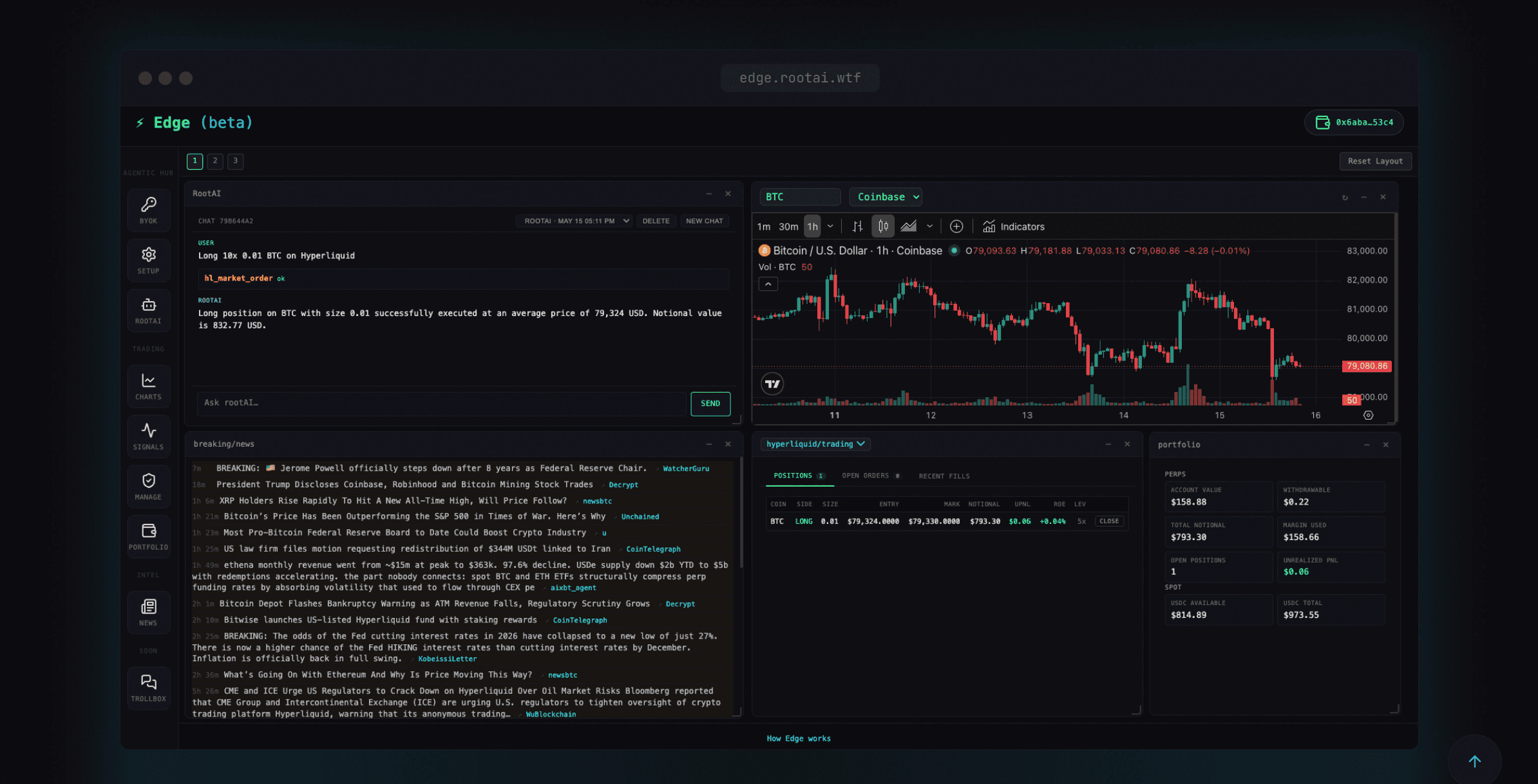Open the Charts panel from sidebar
Viewport: 1538px width, 784px height.
(x=148, y=386)
